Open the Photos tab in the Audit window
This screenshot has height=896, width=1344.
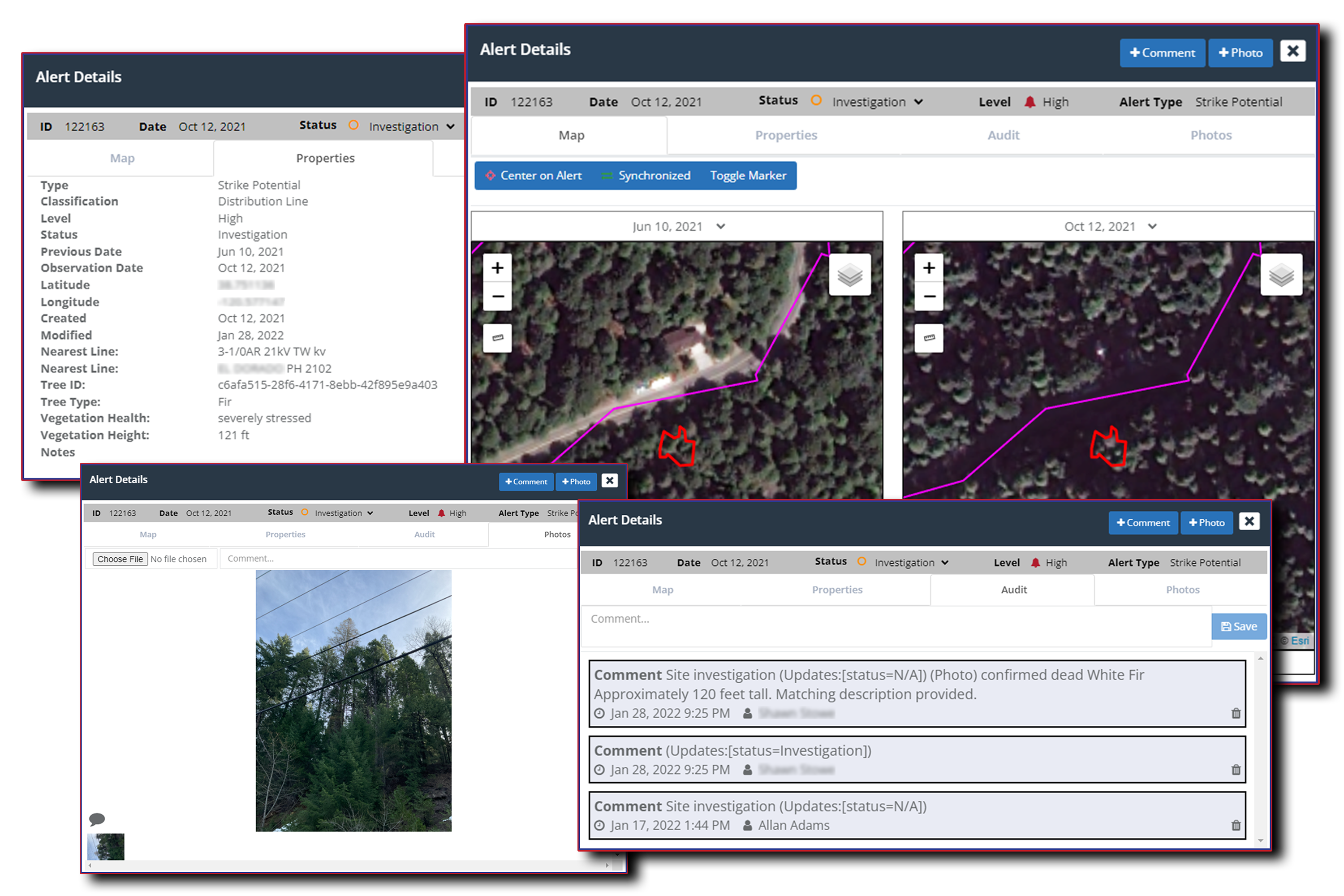(x=1182, y=590)
